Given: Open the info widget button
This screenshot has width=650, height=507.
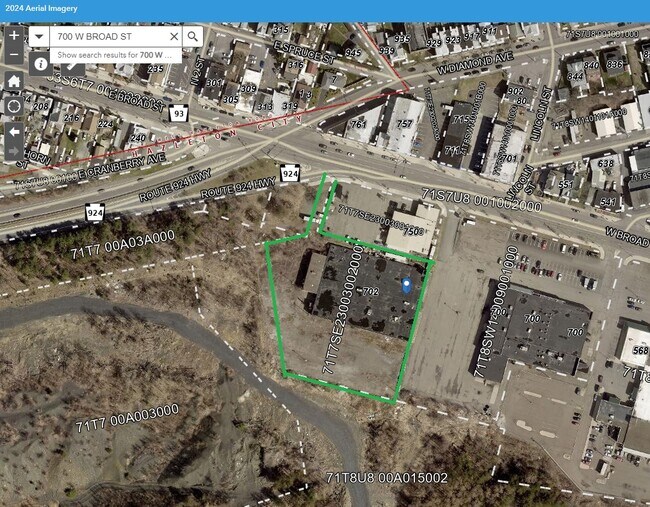Looking at the screenshot, I should [41, 64].
